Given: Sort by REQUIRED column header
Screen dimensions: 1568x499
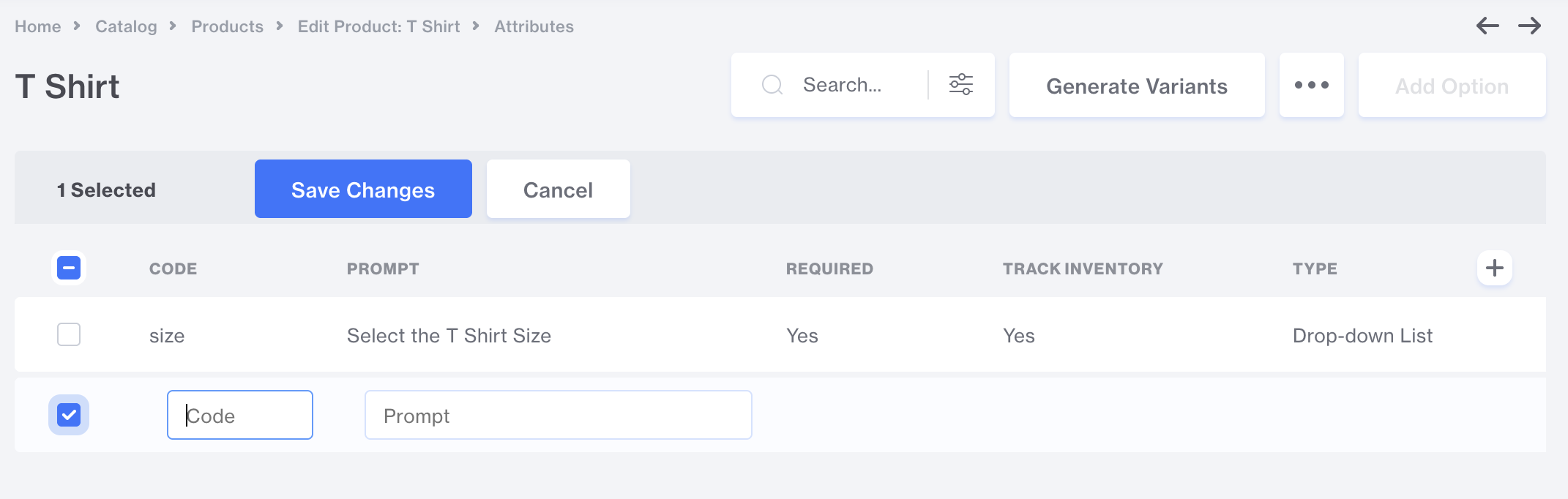Looking at the screenshot, I should tap(829, 269).
